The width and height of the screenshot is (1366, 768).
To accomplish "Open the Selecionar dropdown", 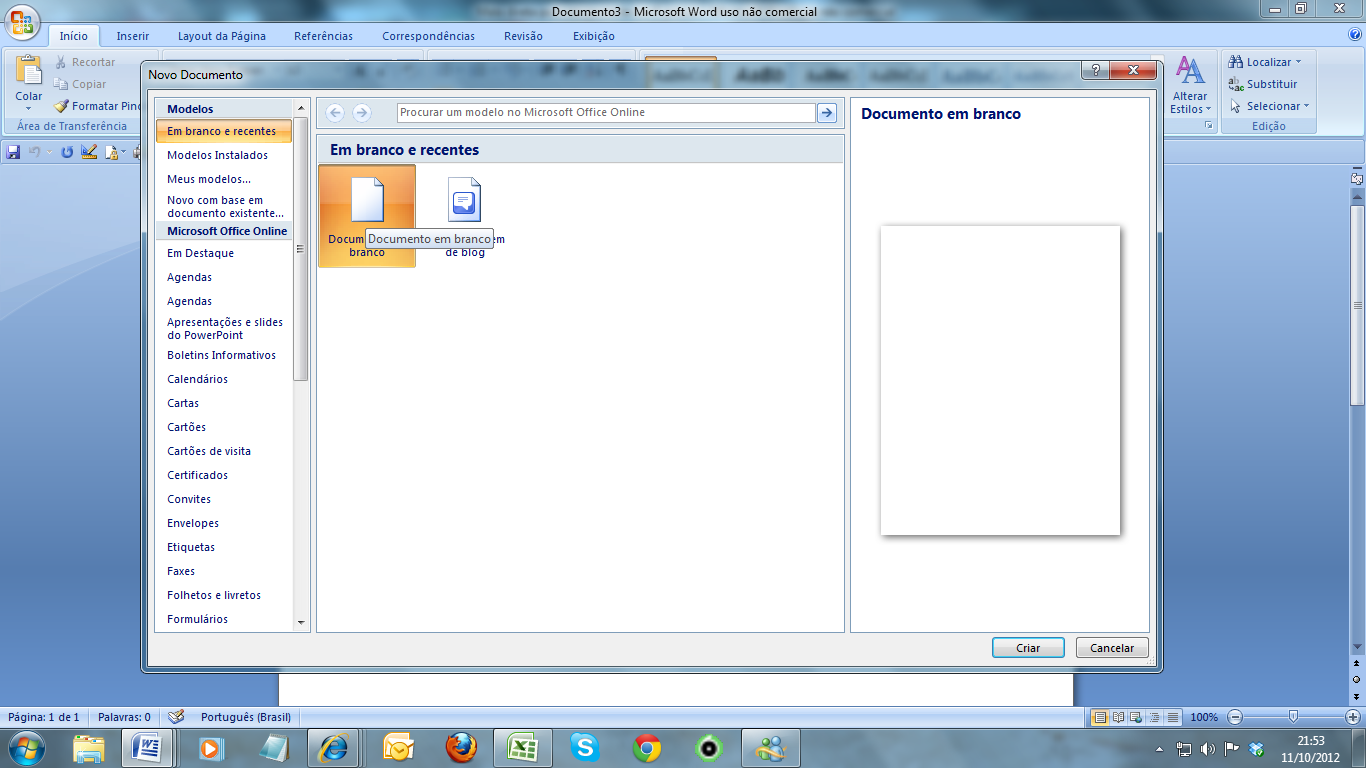I will [1268, 106].
